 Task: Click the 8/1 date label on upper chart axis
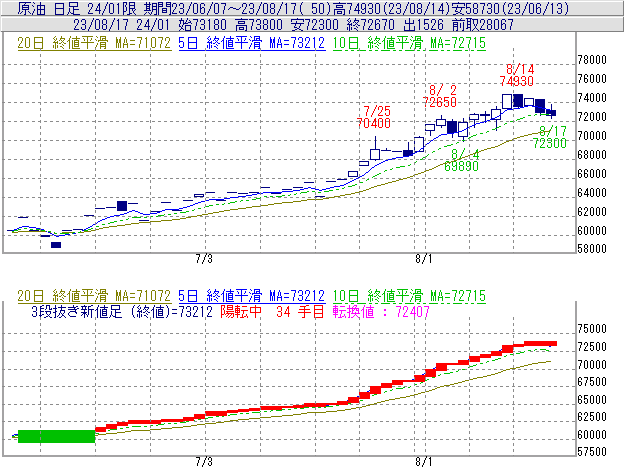(423, 259)
